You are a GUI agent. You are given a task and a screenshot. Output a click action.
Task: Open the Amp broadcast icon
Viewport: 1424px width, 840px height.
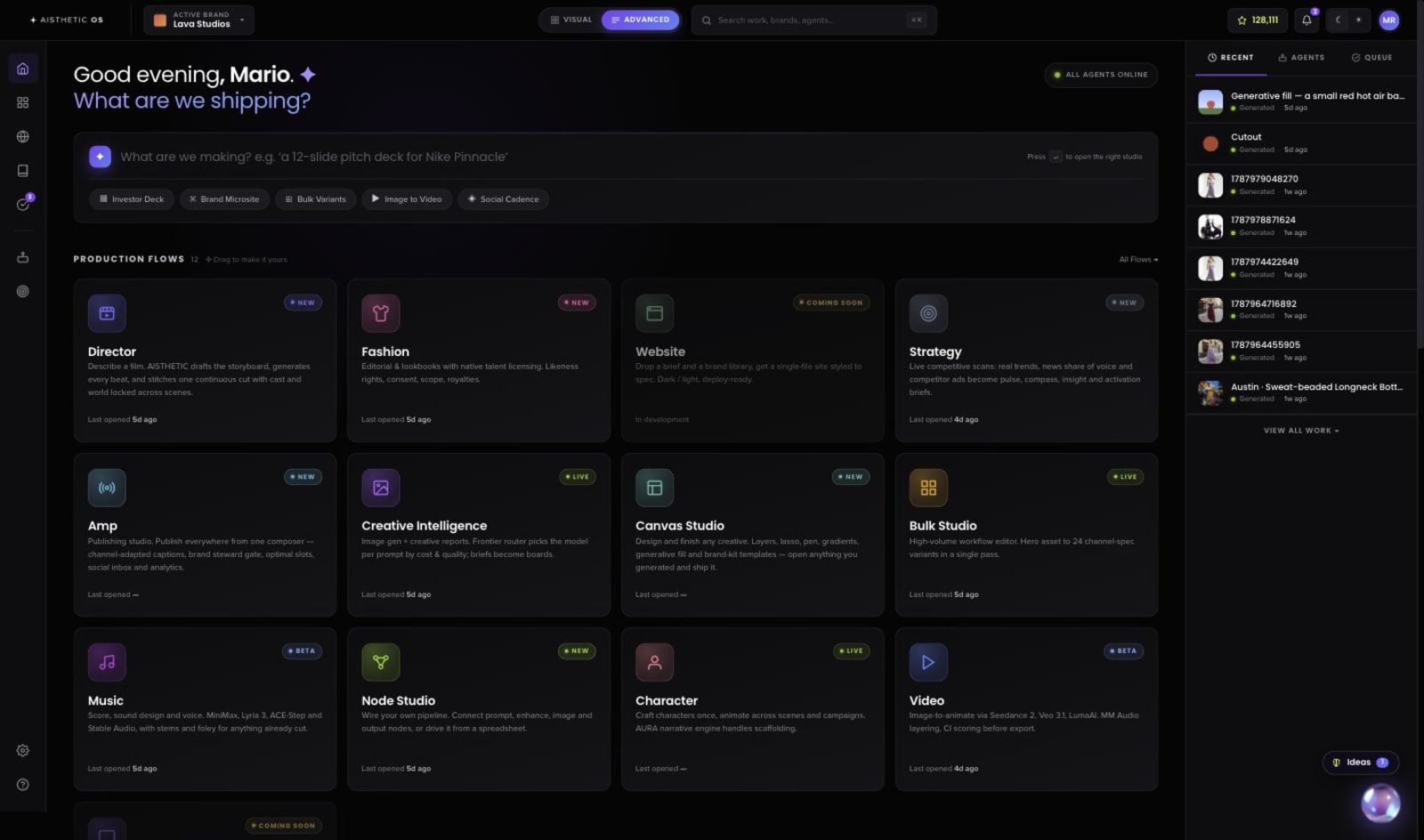[107, 488]
